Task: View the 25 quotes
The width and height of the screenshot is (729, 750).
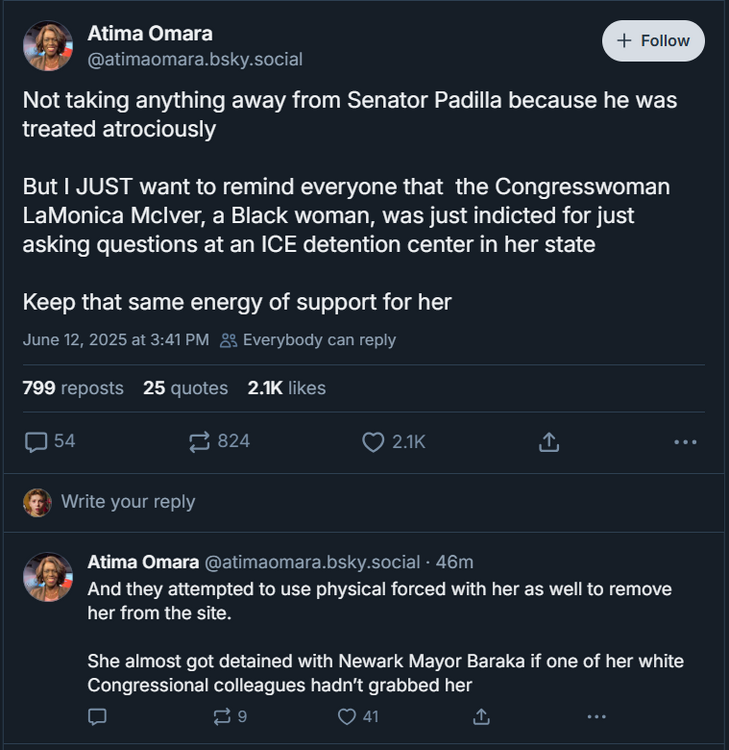Action: [185, 388]
